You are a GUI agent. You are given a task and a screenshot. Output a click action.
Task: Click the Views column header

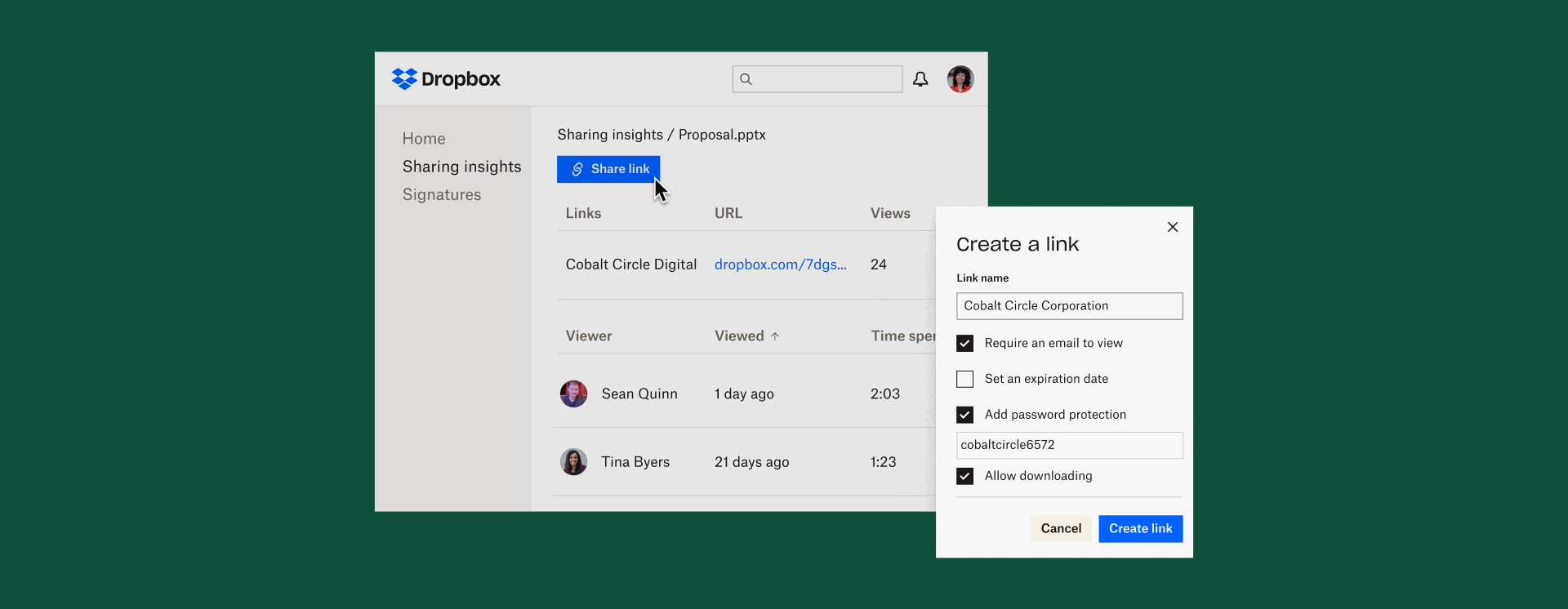click(x=890, y=213)
